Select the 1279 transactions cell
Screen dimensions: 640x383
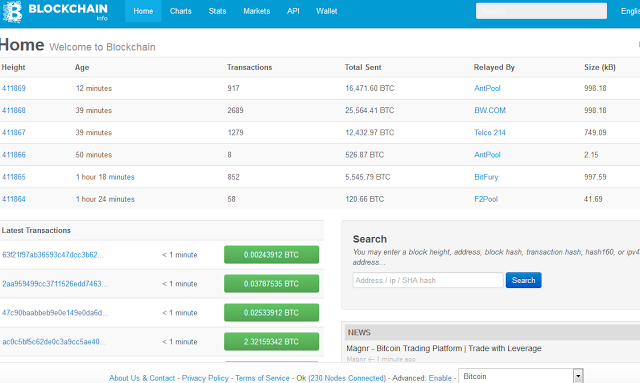point(236,132)
